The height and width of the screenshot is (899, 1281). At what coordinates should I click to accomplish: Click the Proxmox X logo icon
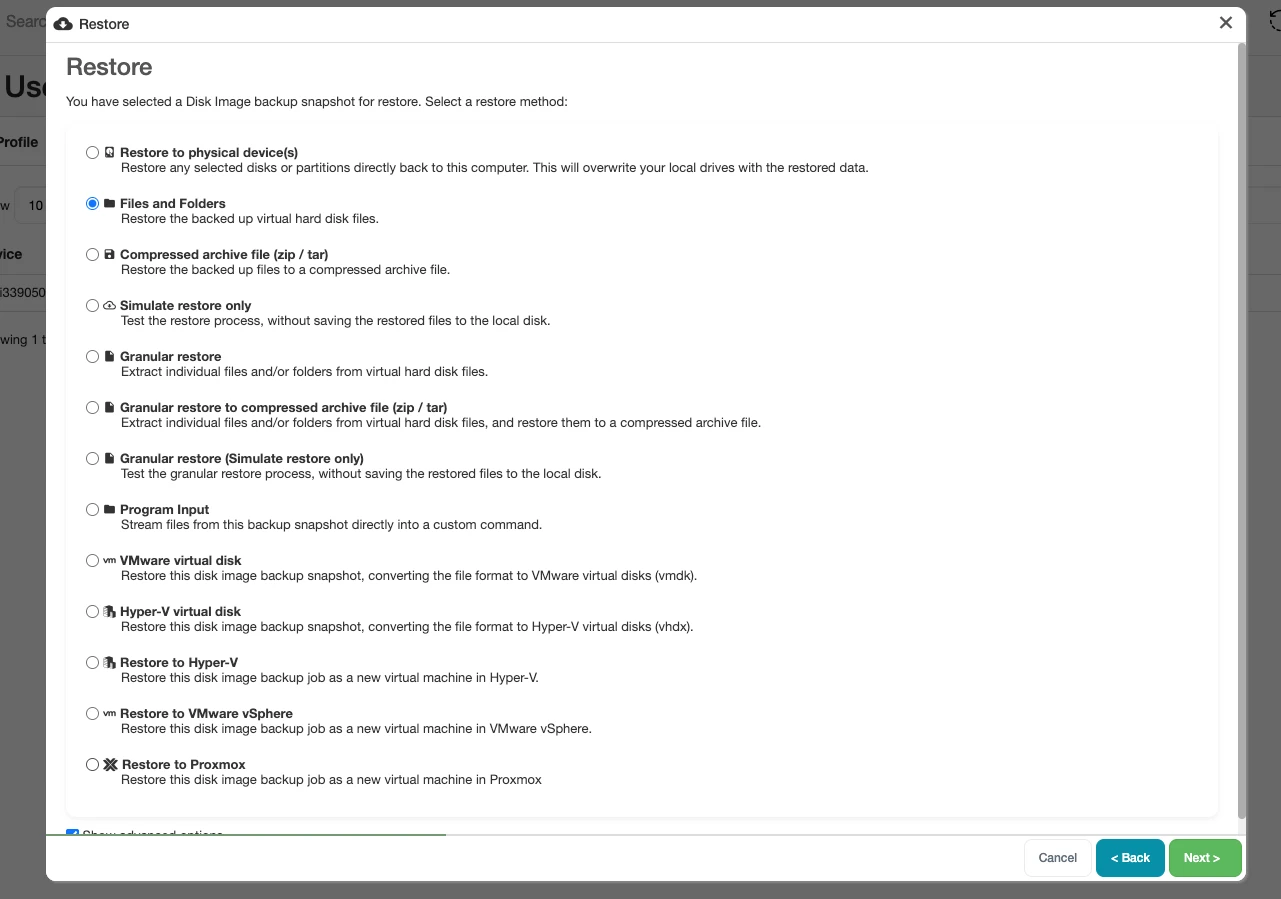pyautogui.click(x=110, y=764)
